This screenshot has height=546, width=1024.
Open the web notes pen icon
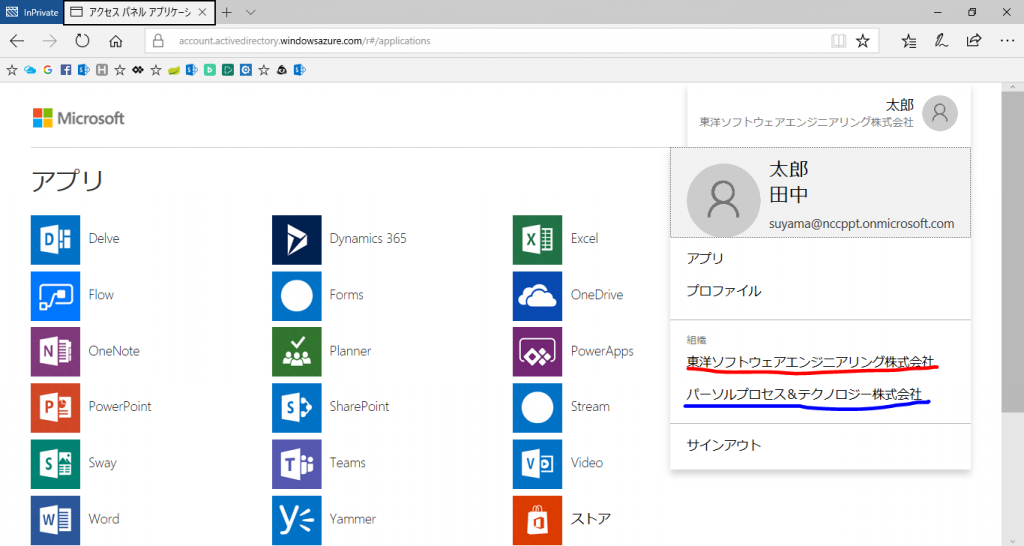tap(941, 41)
